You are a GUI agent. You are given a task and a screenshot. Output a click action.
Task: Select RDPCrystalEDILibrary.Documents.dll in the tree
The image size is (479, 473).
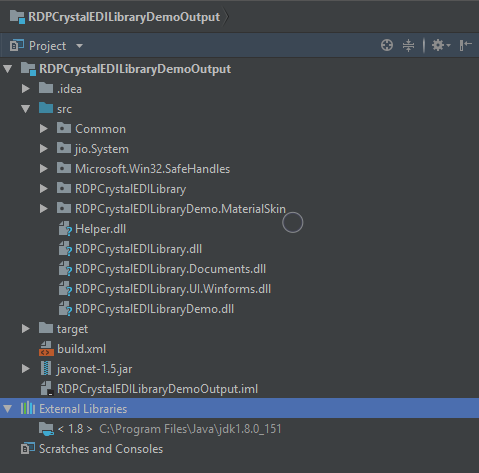170,269
